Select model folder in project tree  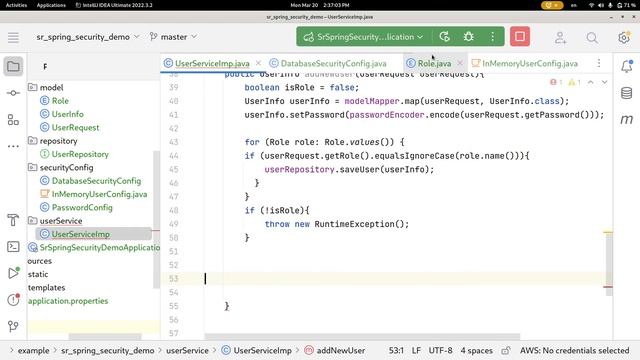(x=51, y=87)
